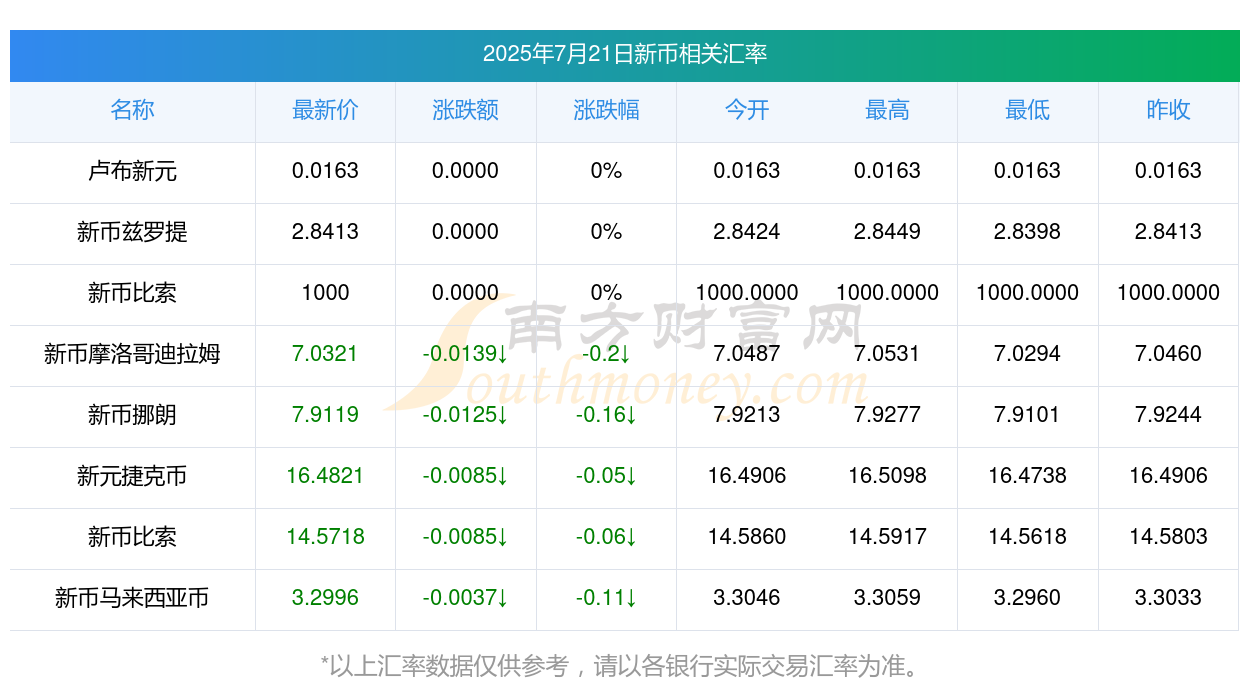Select the 新币兹罗提 row name

[132, 232]
